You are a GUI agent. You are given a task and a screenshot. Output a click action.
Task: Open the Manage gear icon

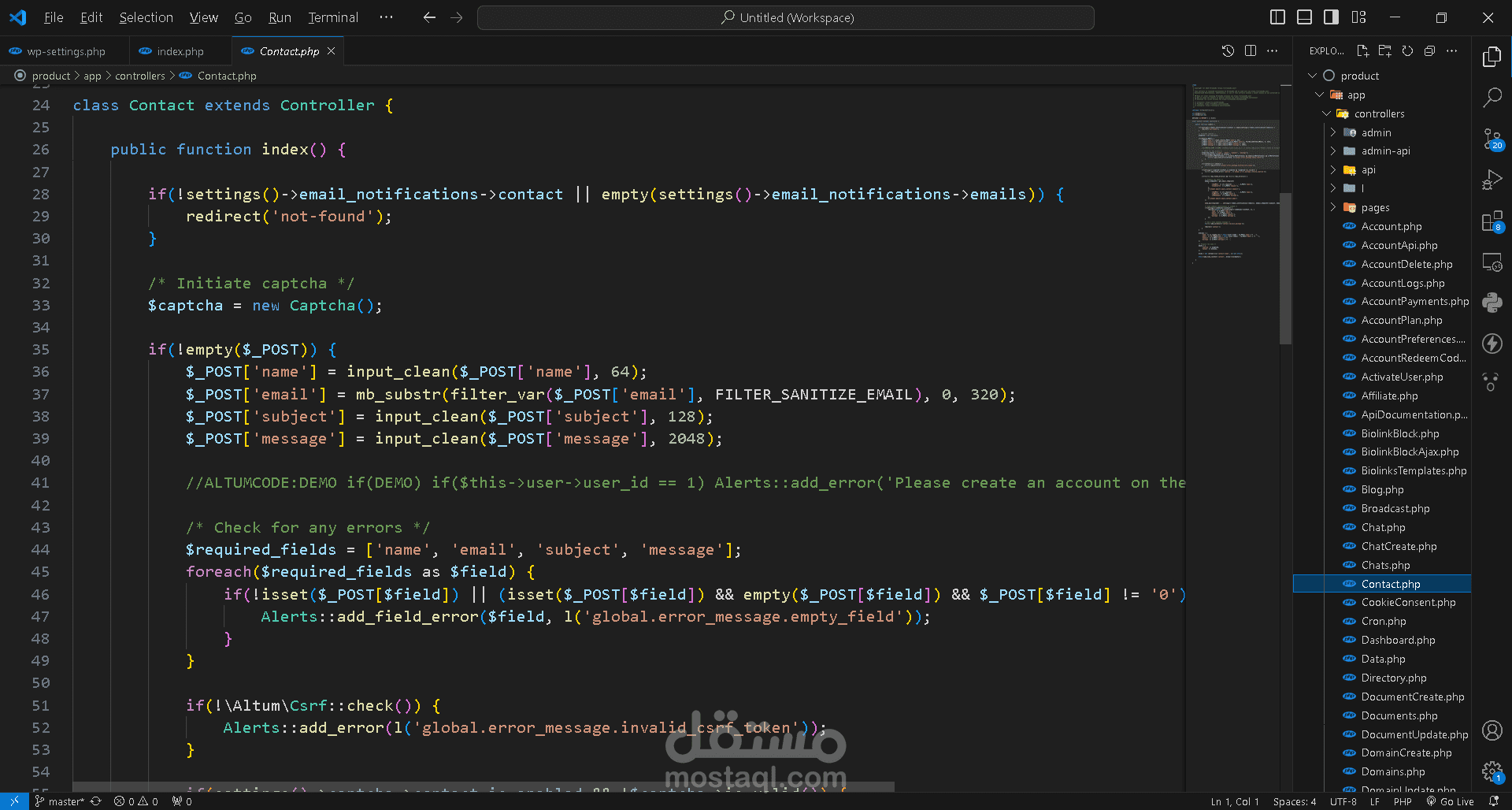1492,771
